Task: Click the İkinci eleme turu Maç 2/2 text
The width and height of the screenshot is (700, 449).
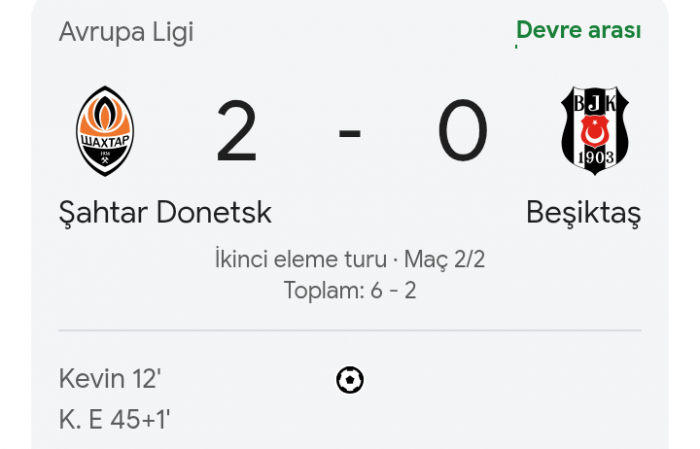Action: [x=350, y=259]
